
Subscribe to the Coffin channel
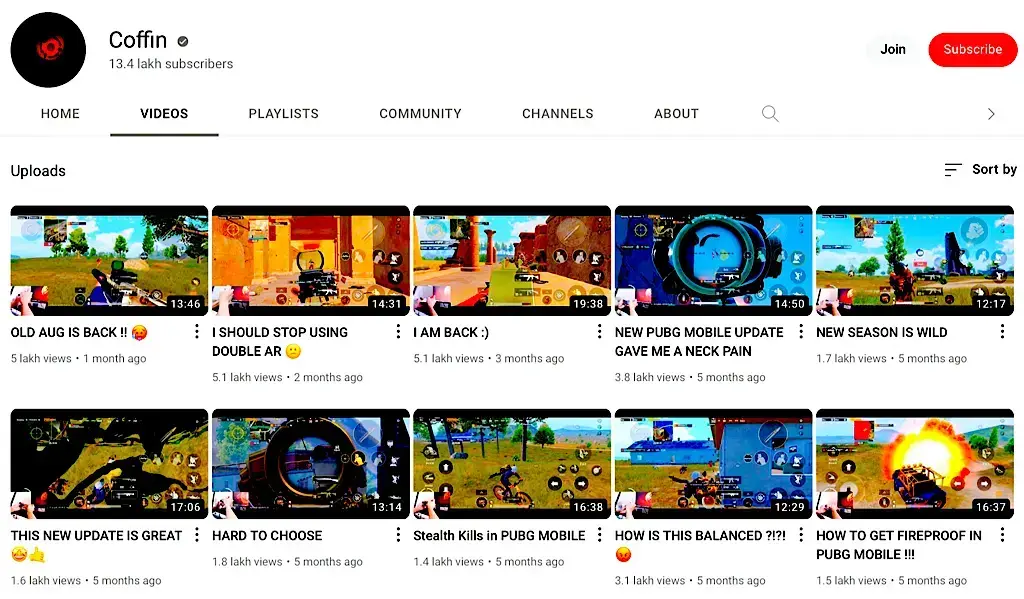click(972, 50)
